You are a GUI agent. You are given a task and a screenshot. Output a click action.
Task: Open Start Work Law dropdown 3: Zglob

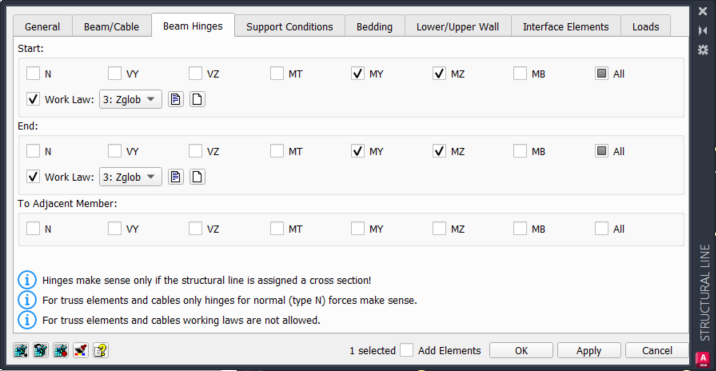[131, 99]
